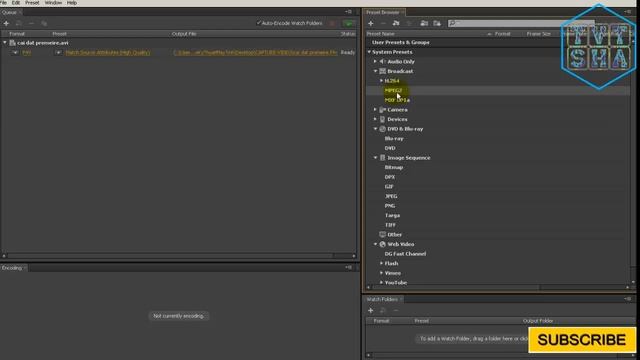Open the preset dropdown for the queue item
The height and width of the screenshot is (360, 640).
pyautogui.click(x=58, y=52)
